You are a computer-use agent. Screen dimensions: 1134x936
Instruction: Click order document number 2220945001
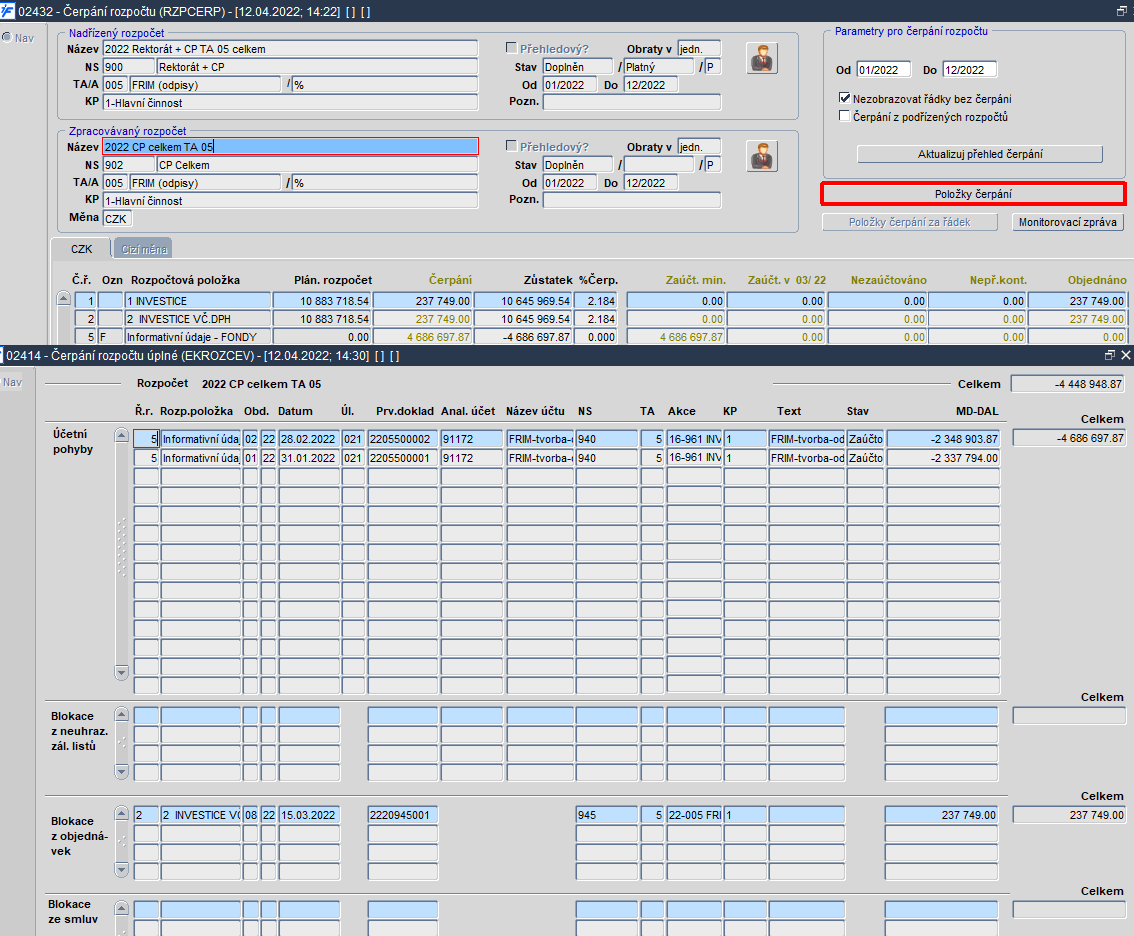(x=402, y=814)
